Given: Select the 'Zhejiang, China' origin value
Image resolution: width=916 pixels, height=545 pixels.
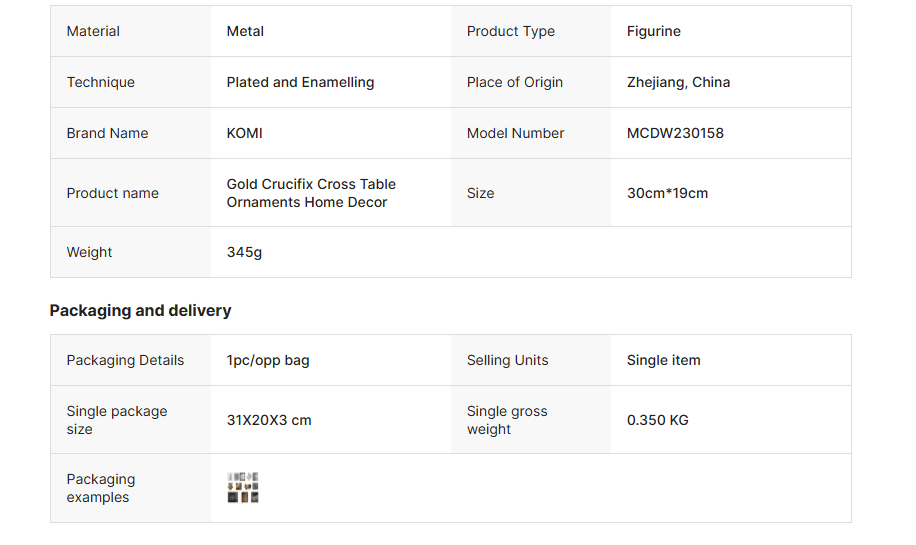Looking at the screenshot, I should pyautogui.click(x=678, y=82).
